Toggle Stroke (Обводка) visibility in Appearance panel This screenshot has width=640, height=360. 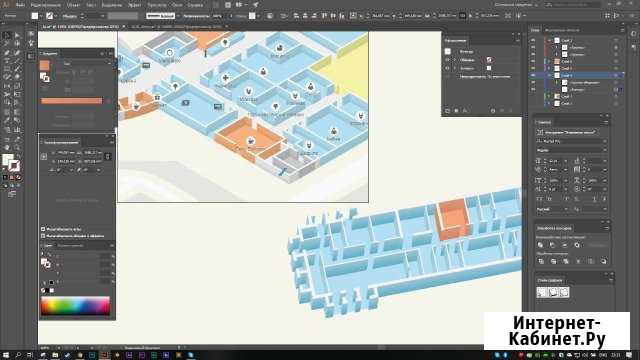tap(447, 60)
